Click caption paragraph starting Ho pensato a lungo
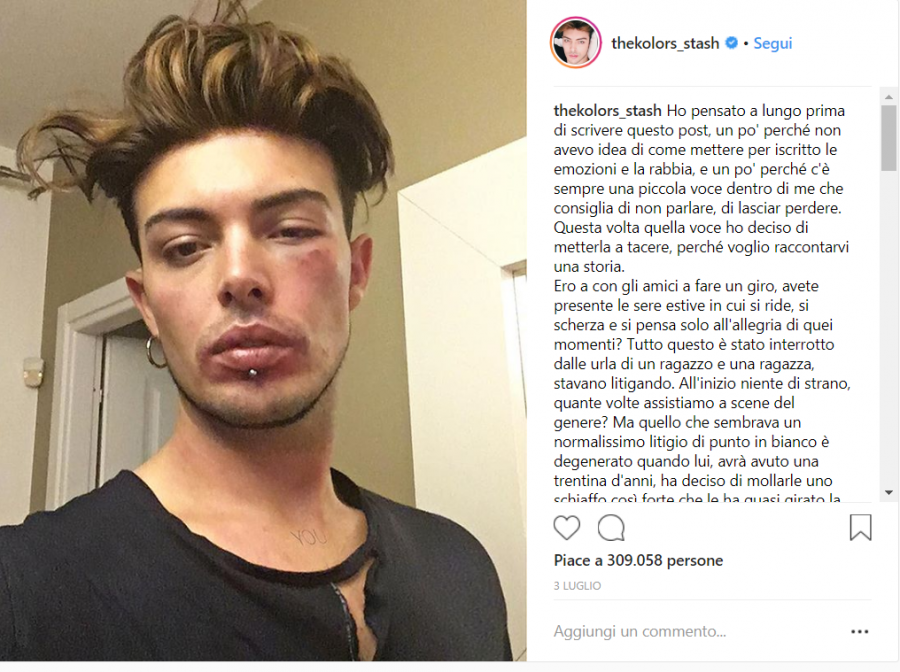This screenshot has width=900, height=672. (701, 188)
